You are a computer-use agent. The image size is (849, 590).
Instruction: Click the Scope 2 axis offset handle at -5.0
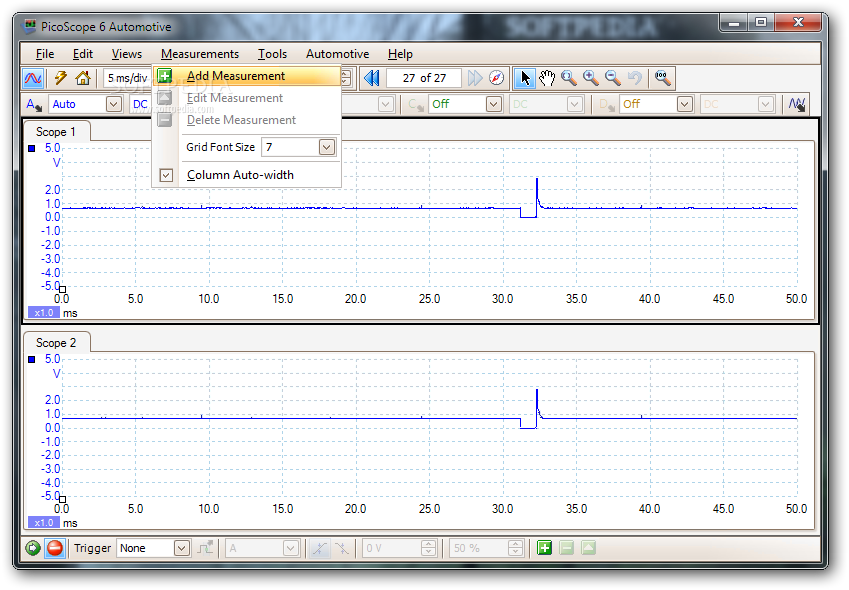[x=62, y=500]
